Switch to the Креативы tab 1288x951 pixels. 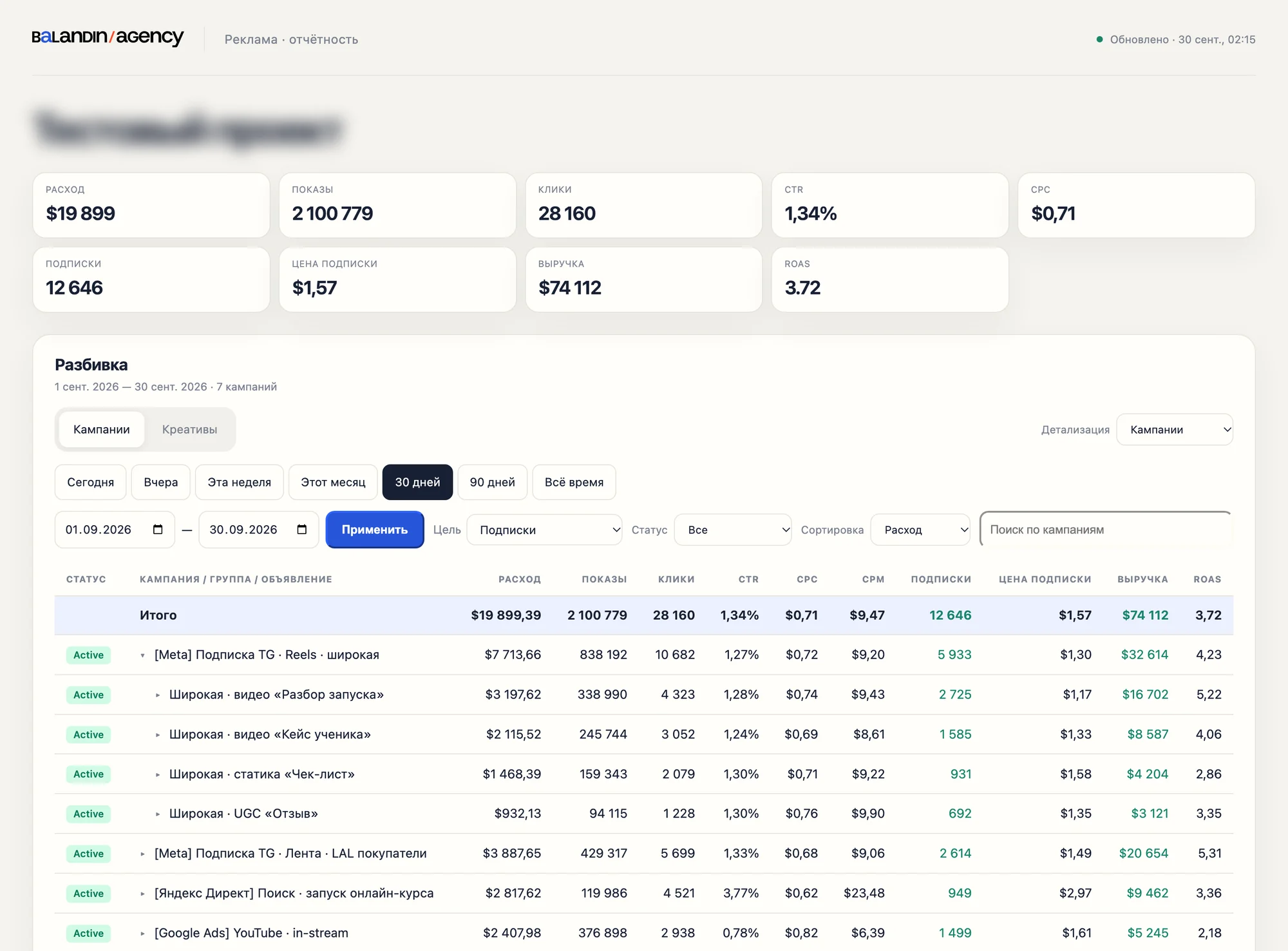(x=189, y=430)
